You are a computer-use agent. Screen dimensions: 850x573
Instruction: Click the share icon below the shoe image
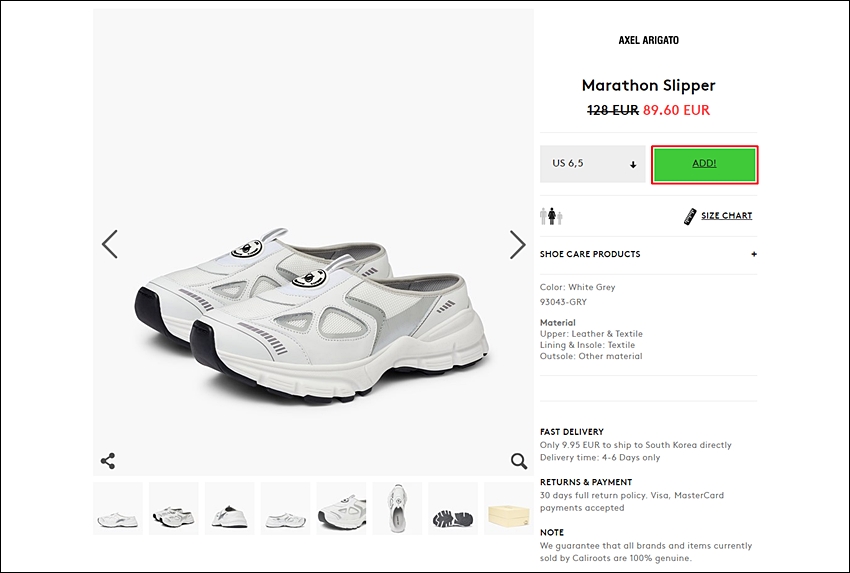108,461
